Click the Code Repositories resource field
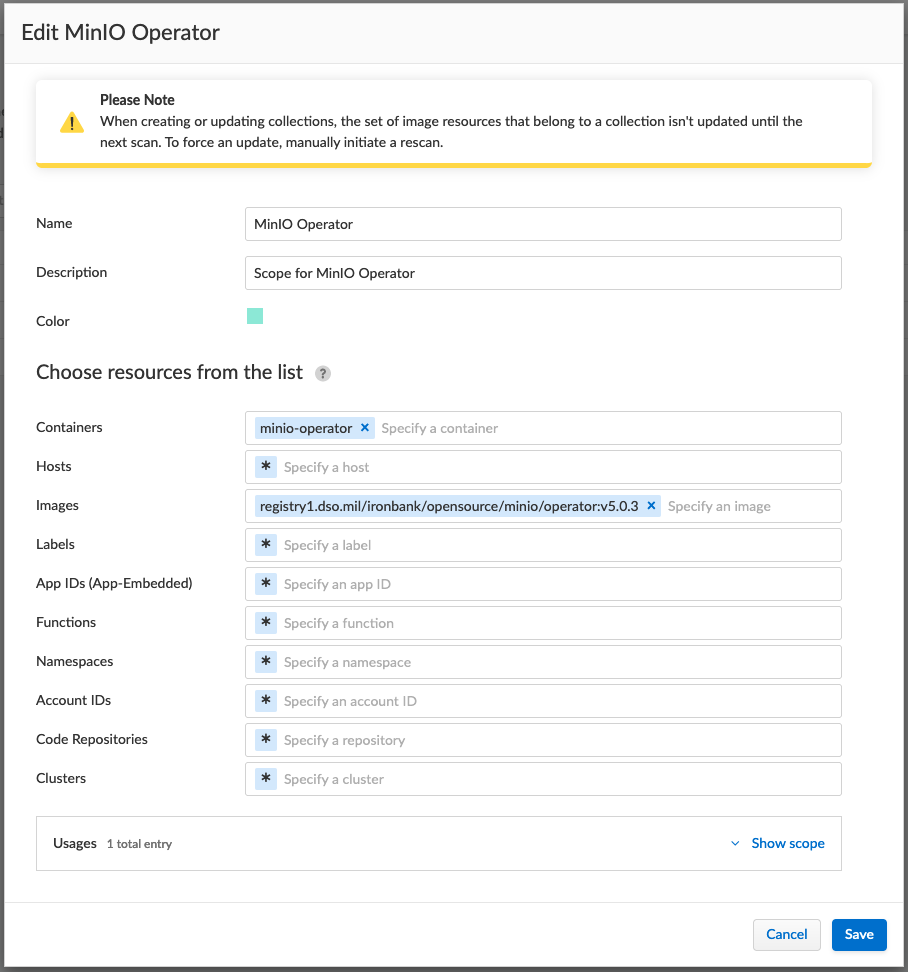This screenshot has height=972, width=908. point(560,740)
